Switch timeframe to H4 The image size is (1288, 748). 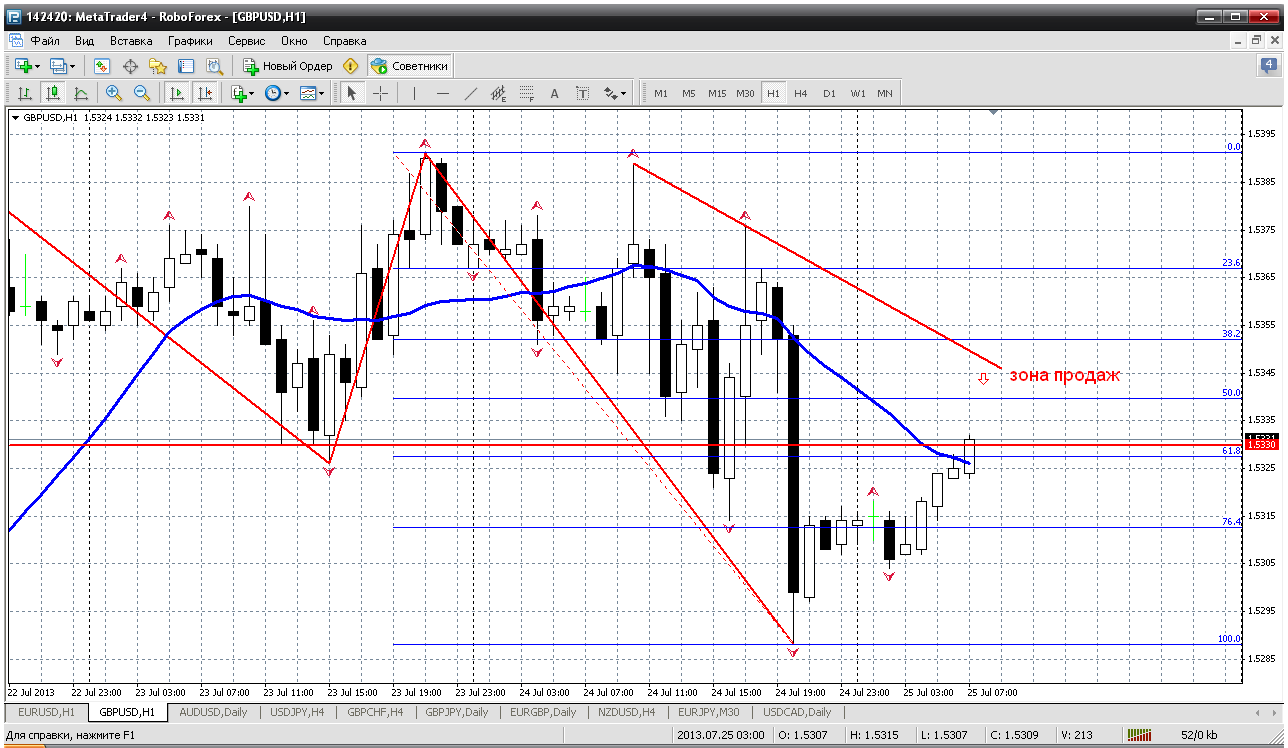801,93
